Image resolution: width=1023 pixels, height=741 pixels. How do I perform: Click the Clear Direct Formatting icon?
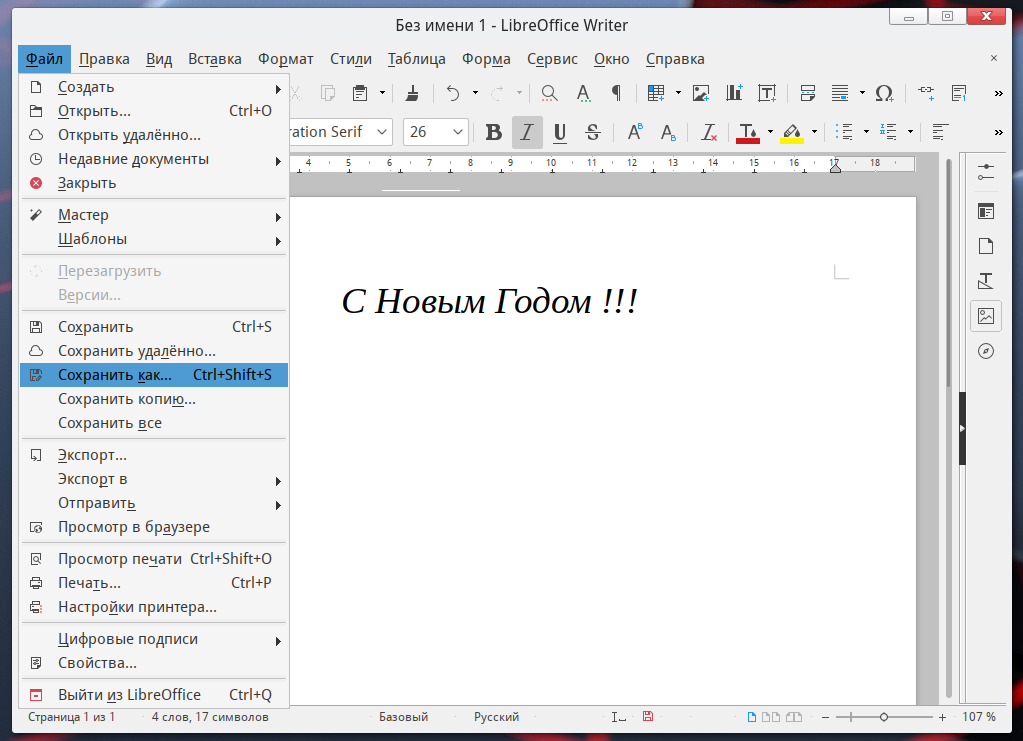[x=709, y=132]
